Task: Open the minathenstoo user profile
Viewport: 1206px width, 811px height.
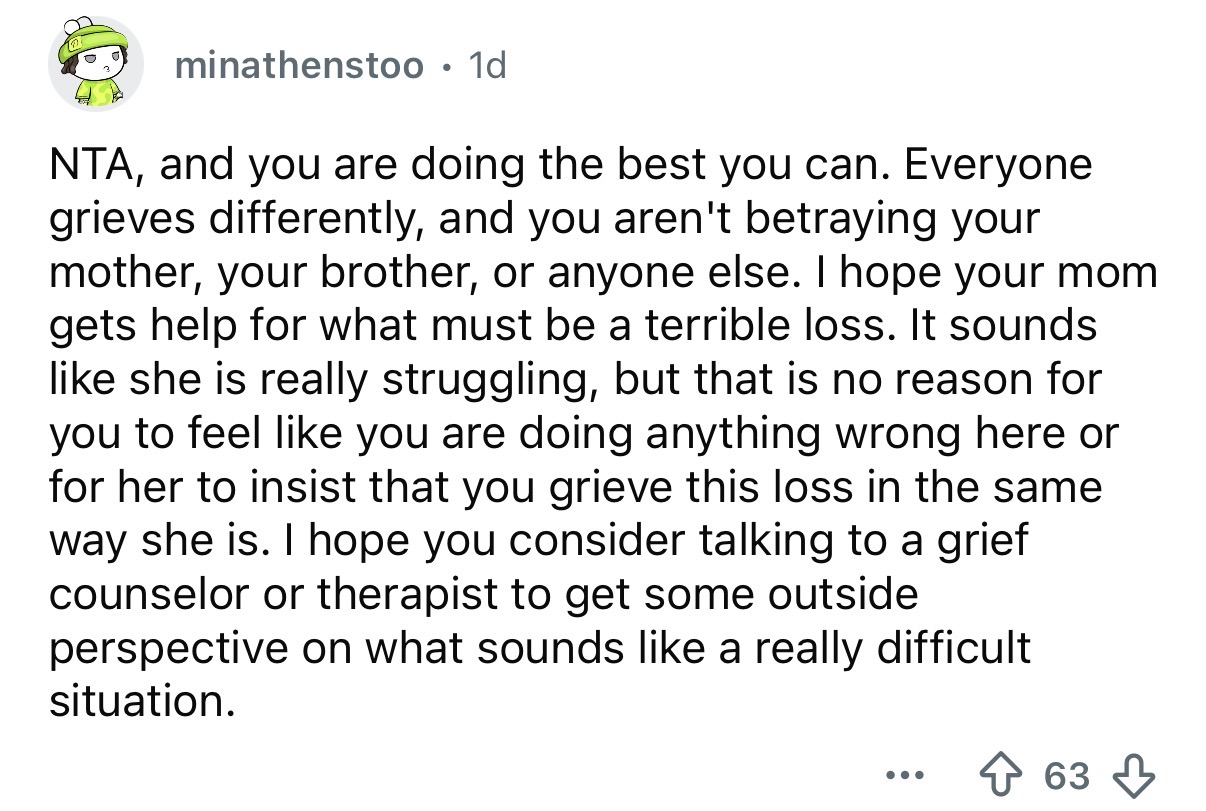Action: (x=298, y=67)
